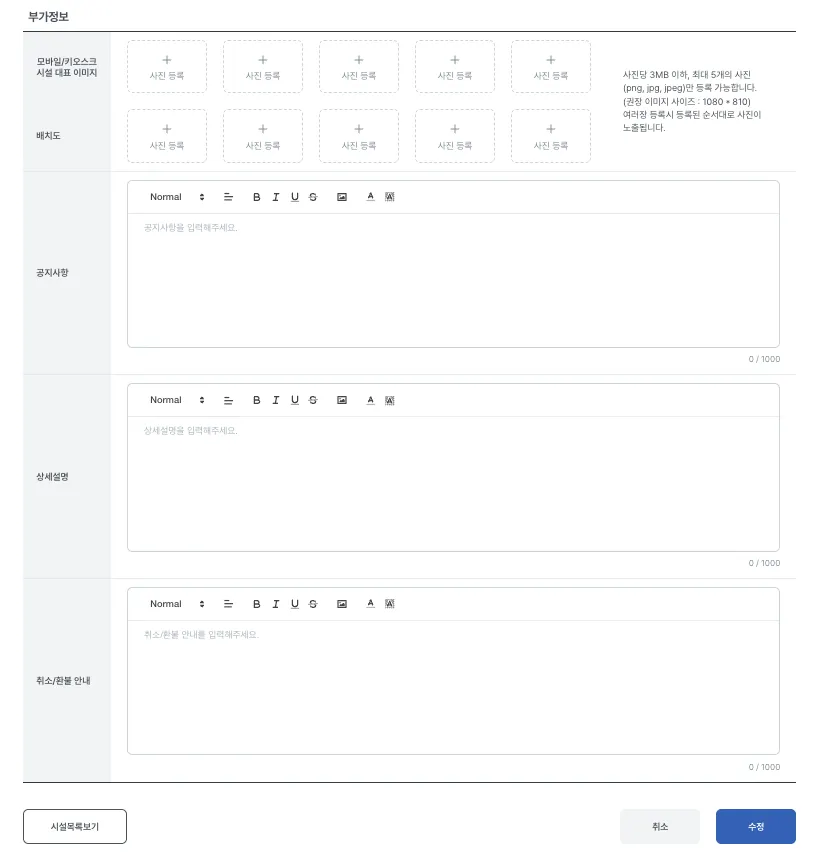The height and width of the screenshot is (866, 822).
Task: Click the 취소 button
Action: tap(660, 827)
